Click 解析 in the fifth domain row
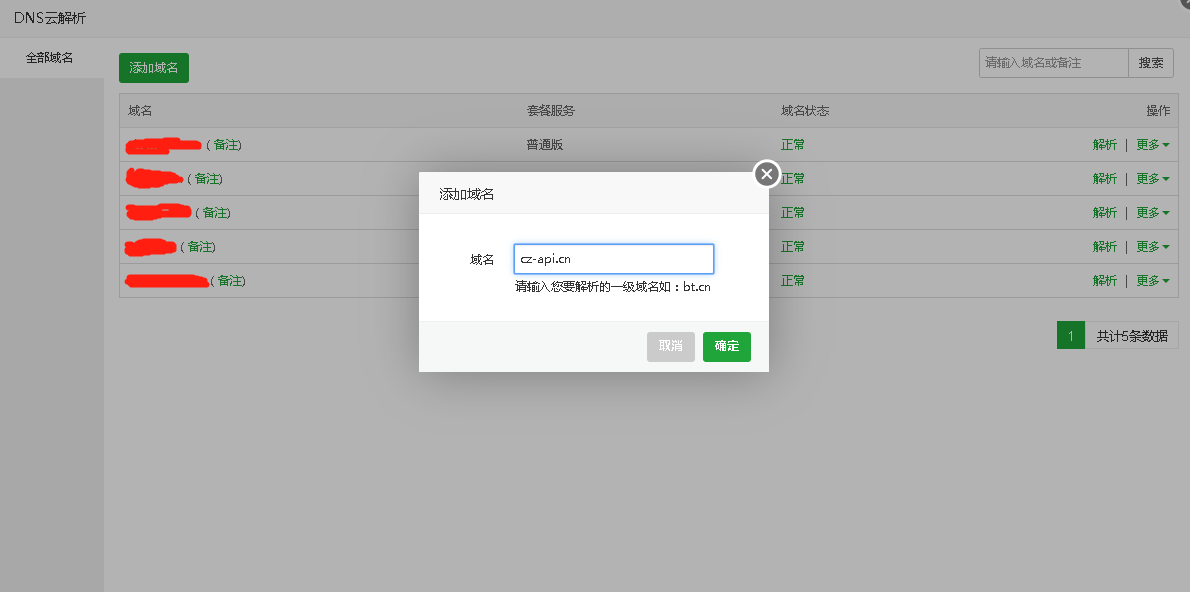The width and height of the screenshot is (1190, 592). pyautogui.click(x=1104, y=281)
